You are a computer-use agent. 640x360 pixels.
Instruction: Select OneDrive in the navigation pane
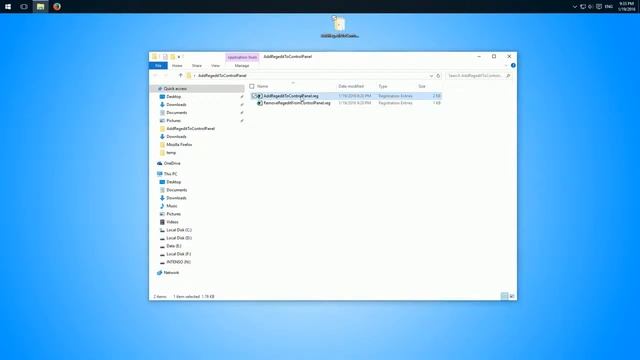(172, 163)
